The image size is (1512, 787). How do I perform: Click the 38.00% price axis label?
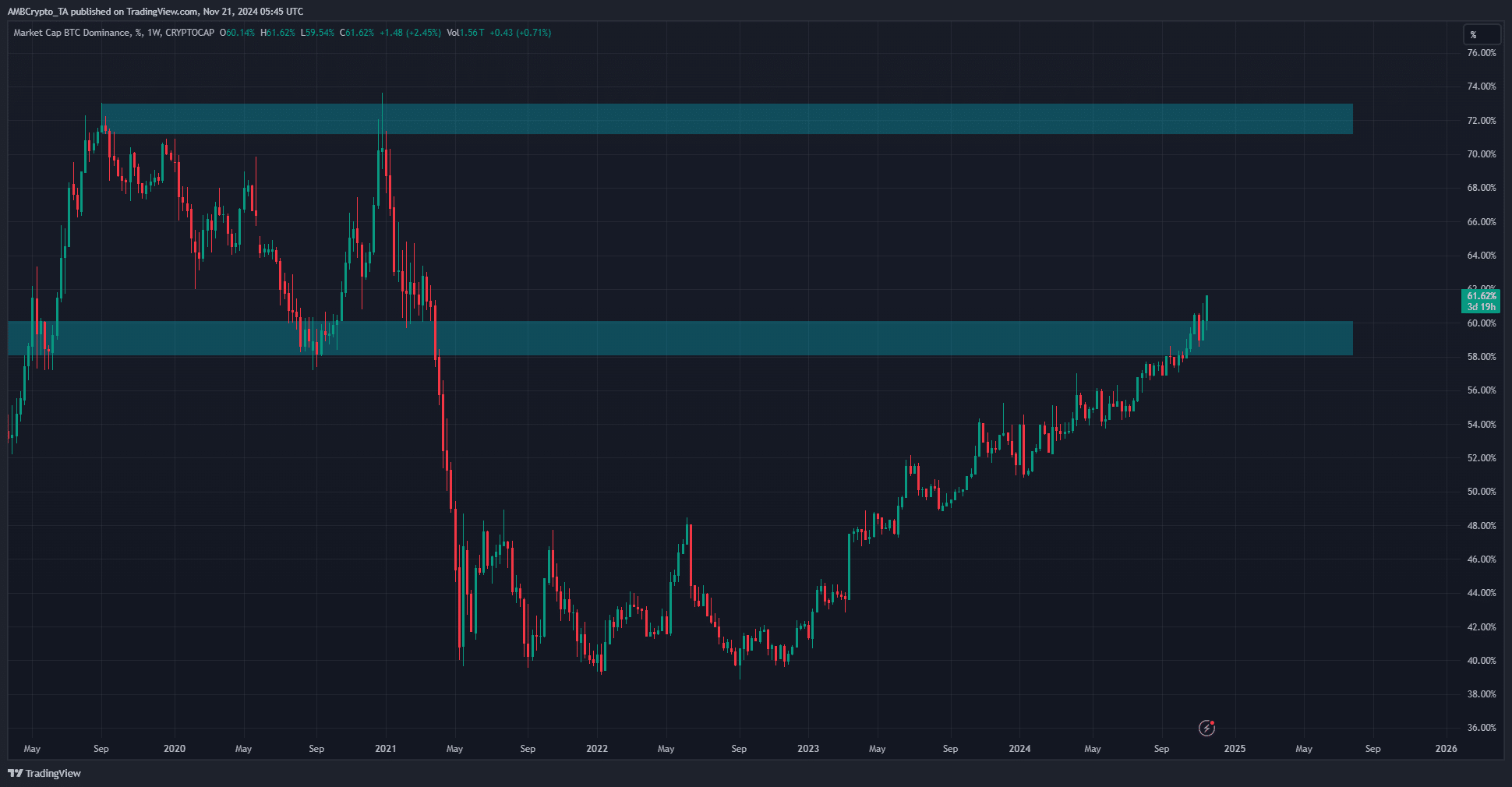point(1482,694)
